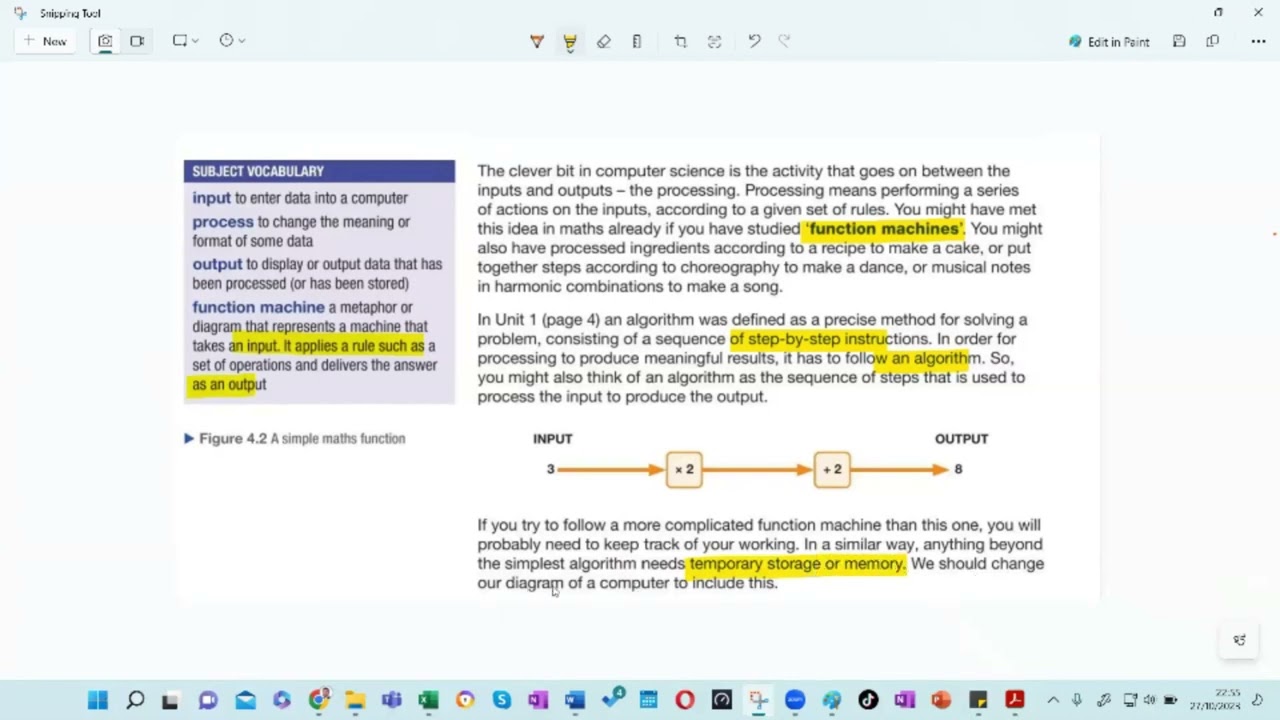Select the yellow Highlighter tool
This screenshot has height=720, width=1280.
pyautogui.click(x=570, y=41)
